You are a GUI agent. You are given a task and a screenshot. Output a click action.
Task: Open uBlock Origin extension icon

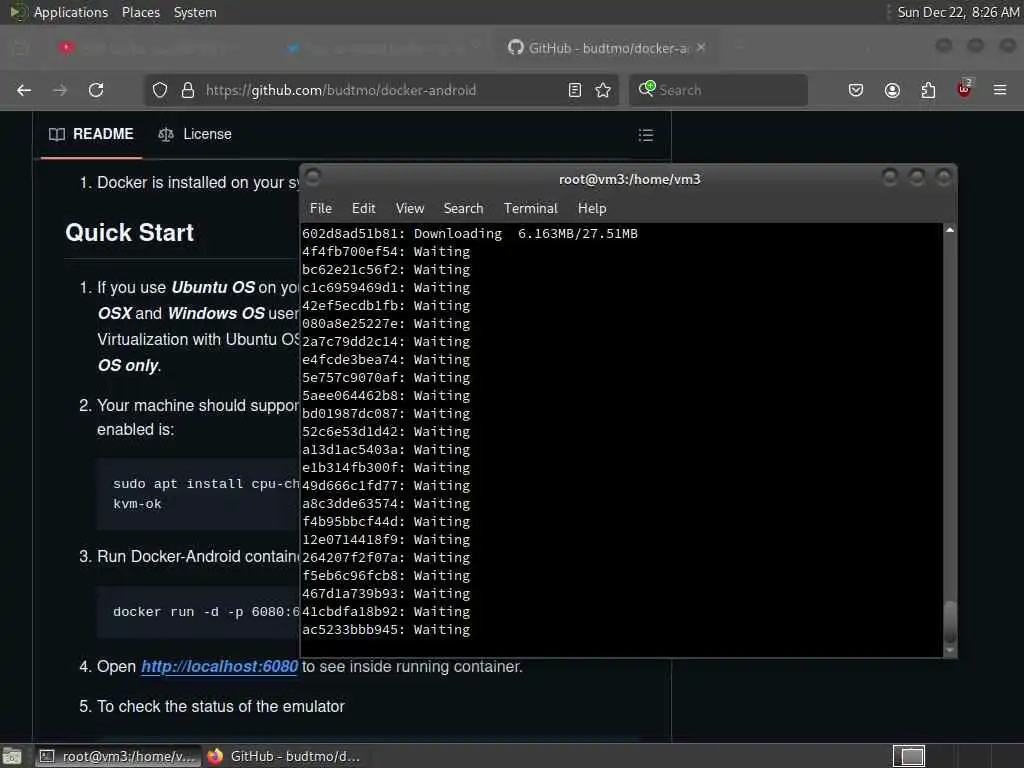(x=964, y=89)
